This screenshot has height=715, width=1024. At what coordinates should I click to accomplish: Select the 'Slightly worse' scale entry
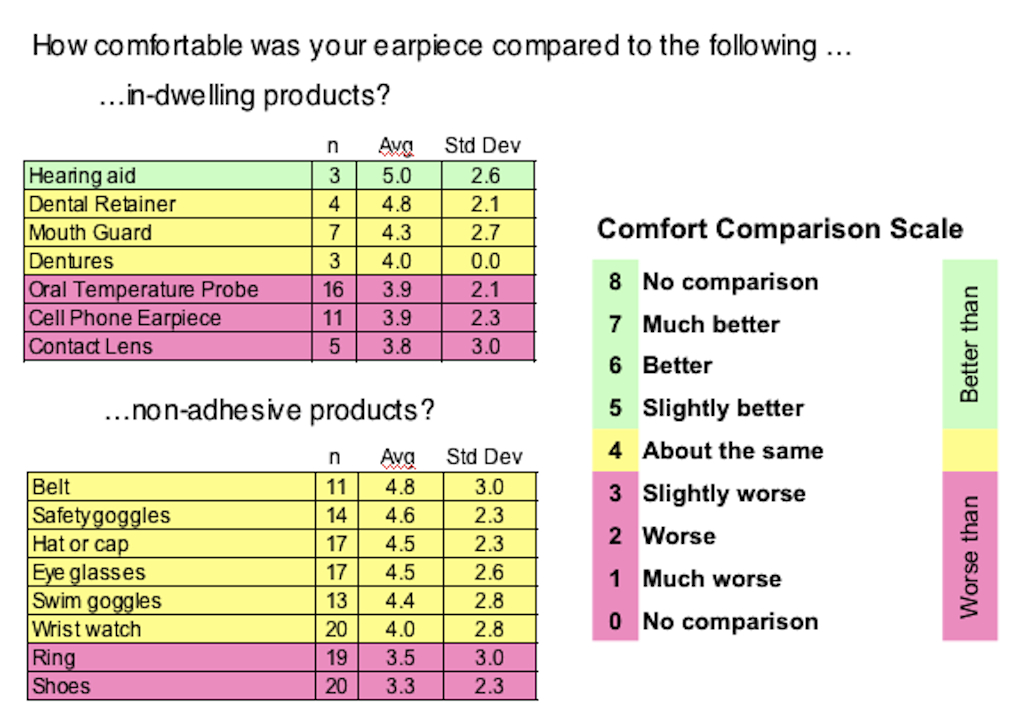[x=724, y=494]
